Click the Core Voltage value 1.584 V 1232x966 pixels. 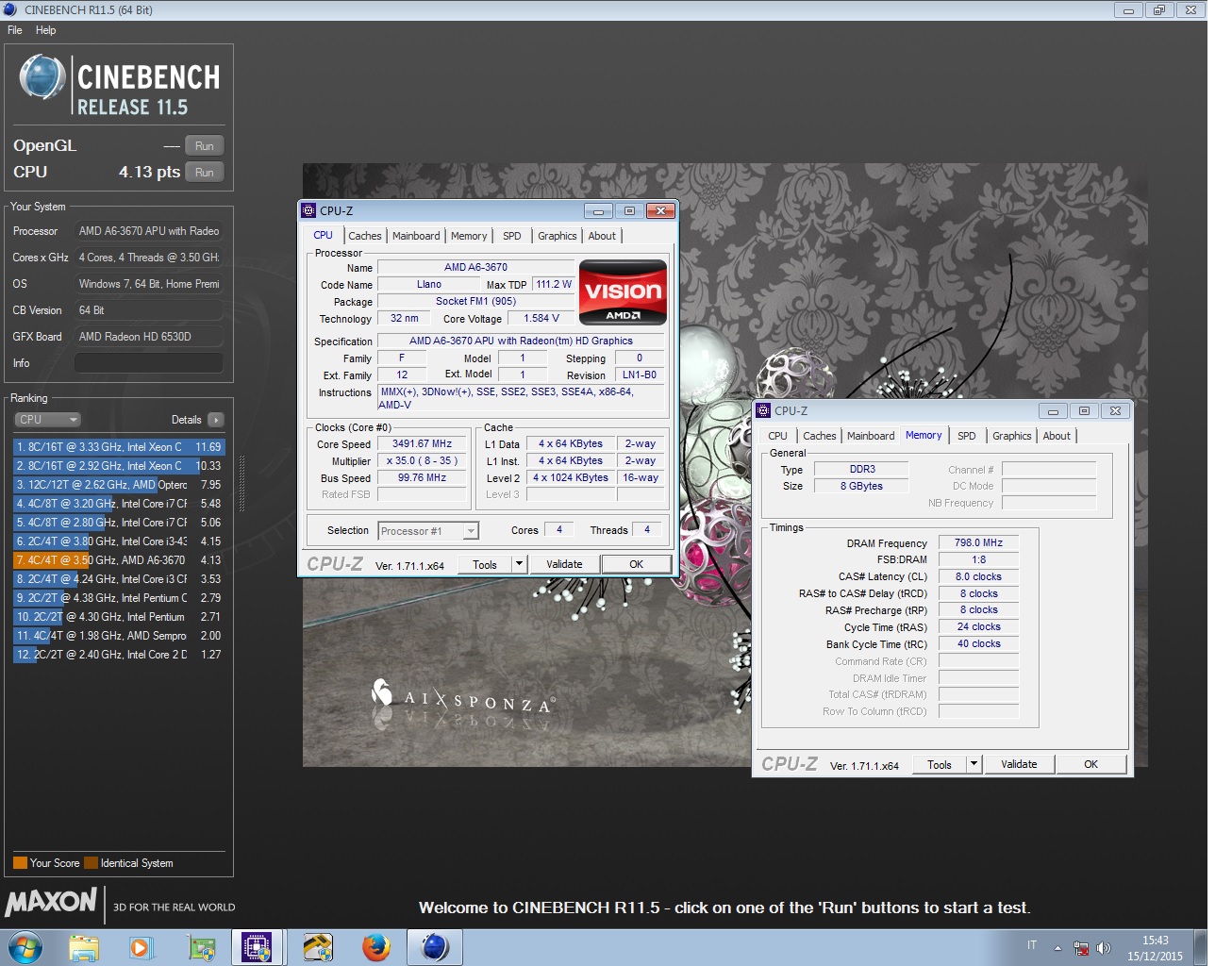(541, 319)
